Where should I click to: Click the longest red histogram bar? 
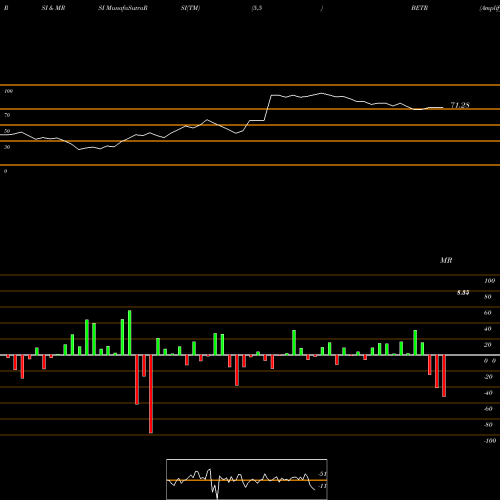point(151,394)
